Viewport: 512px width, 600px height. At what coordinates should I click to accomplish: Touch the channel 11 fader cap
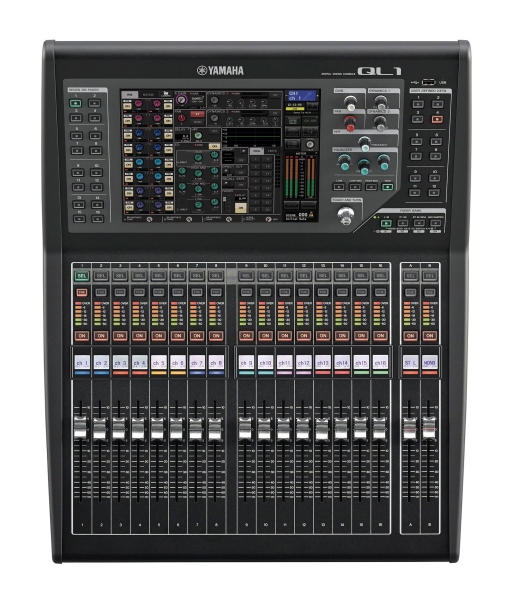(x=283, y=428)
